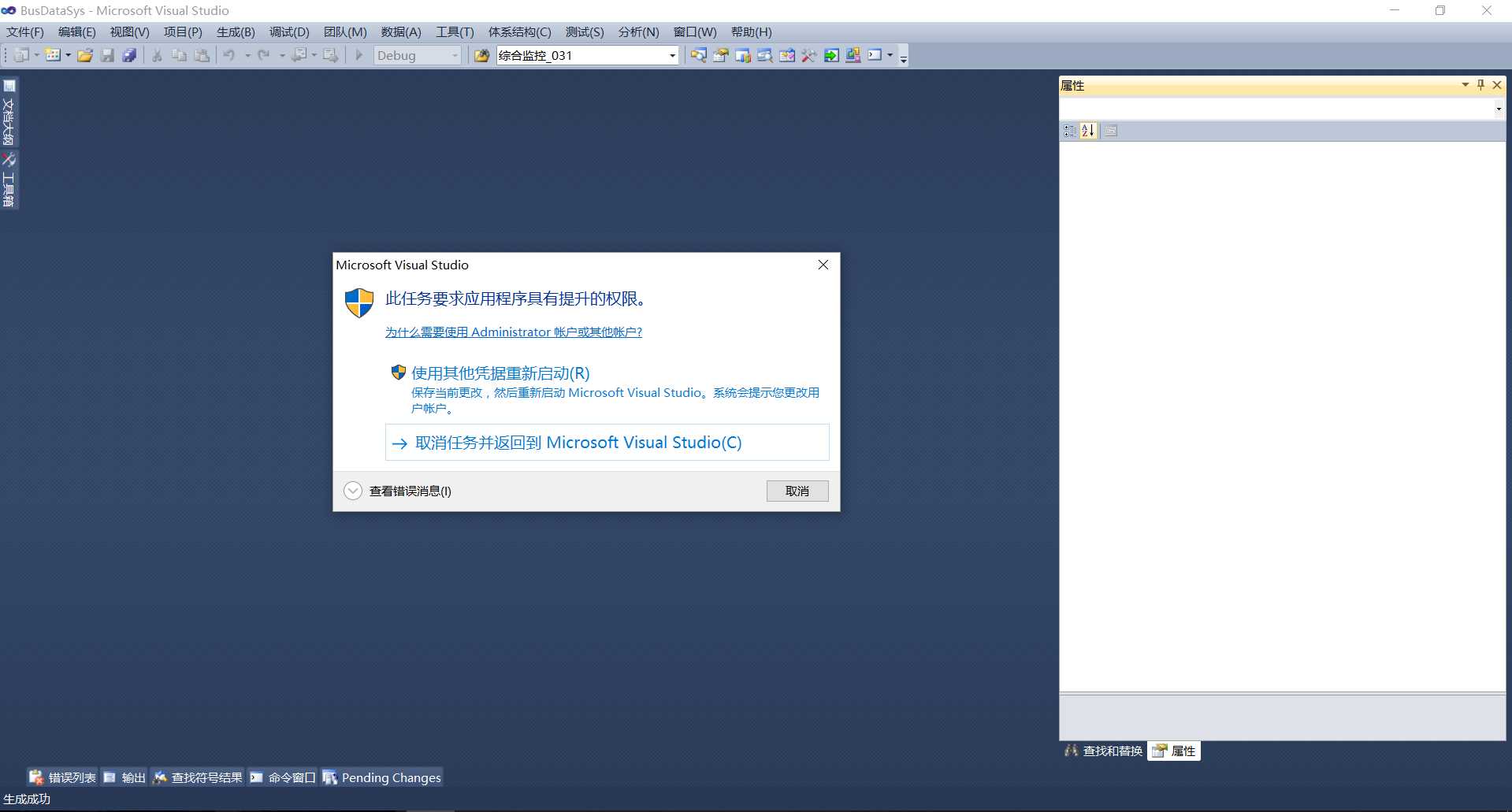1512x812 pixels.
Task: Switch to the 错误列表 tab
Action: click(62, 777)
